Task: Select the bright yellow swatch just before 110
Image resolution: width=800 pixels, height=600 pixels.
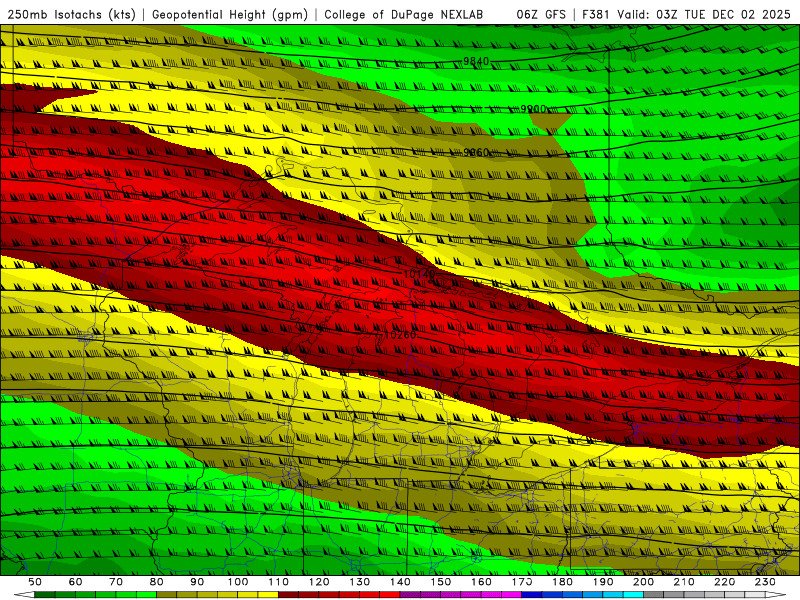Action: [x=268, y=595]
